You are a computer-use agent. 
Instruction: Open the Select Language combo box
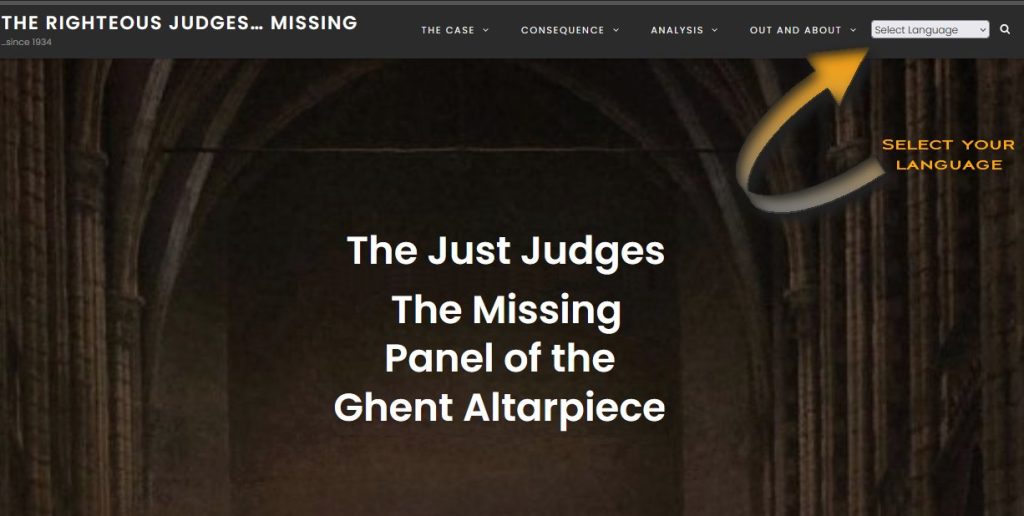(x=930, y=29)
